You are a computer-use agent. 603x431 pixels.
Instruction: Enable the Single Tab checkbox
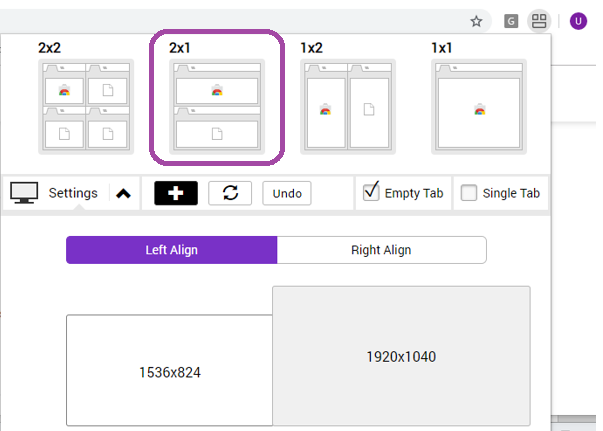[469, 193]
